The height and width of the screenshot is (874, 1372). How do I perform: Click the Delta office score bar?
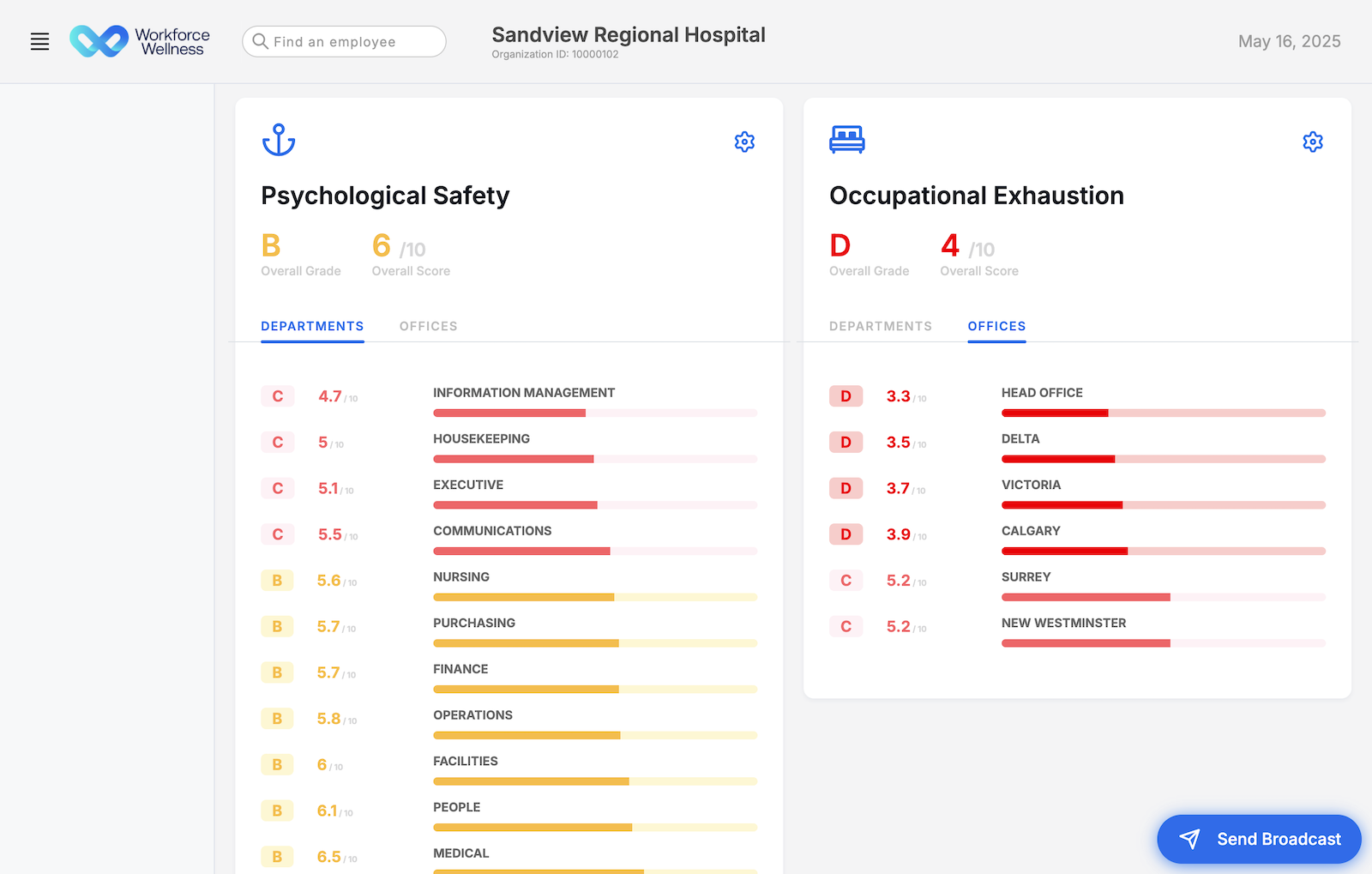[1163, 459]
